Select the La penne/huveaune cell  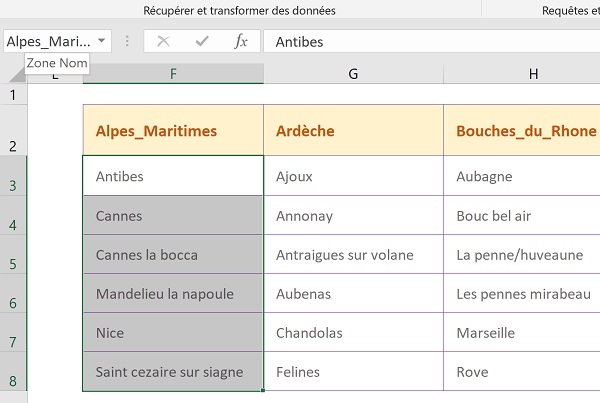tap(522, 255)
